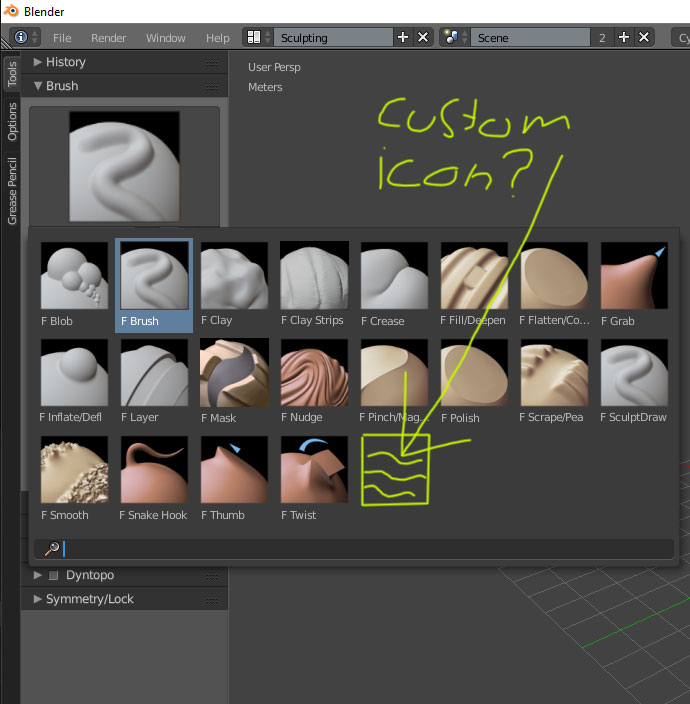The height and width of the screenshot is (704, 690).
Task: Open the Render menu
Action: (x=108, y=38)
